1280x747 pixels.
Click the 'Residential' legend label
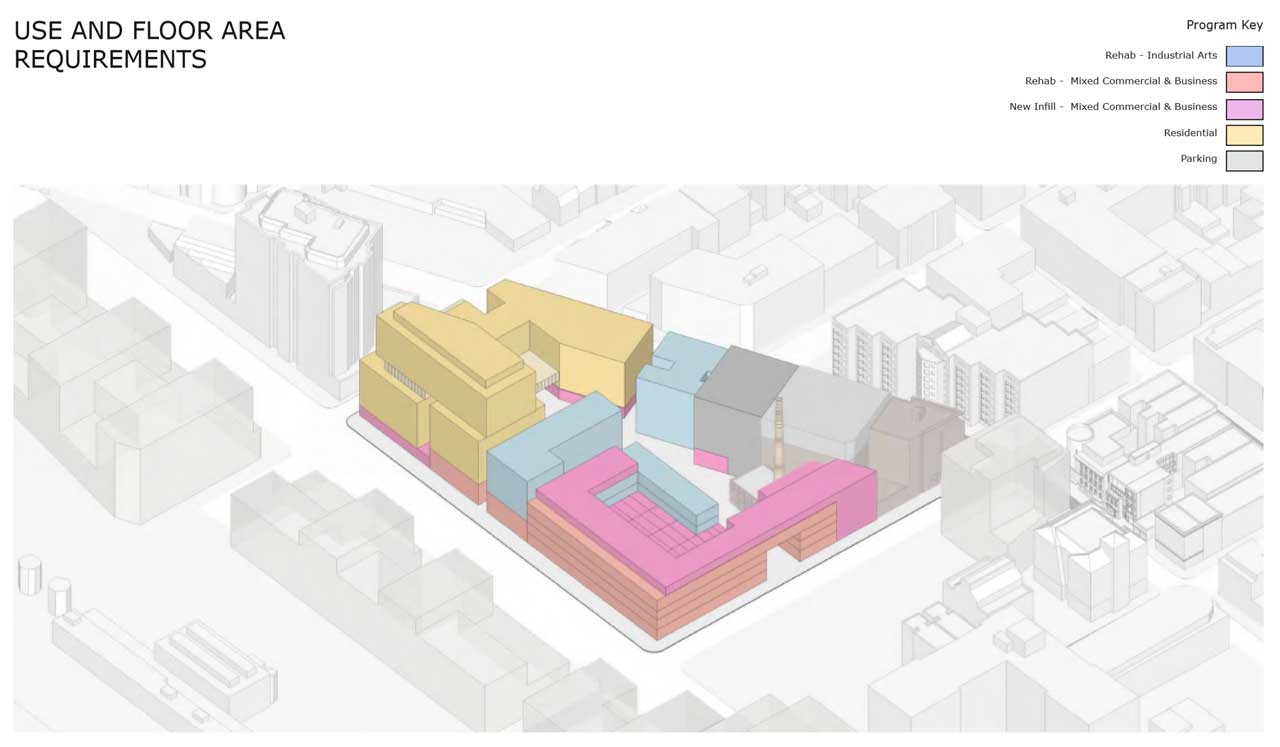[x=1190, y=133]
